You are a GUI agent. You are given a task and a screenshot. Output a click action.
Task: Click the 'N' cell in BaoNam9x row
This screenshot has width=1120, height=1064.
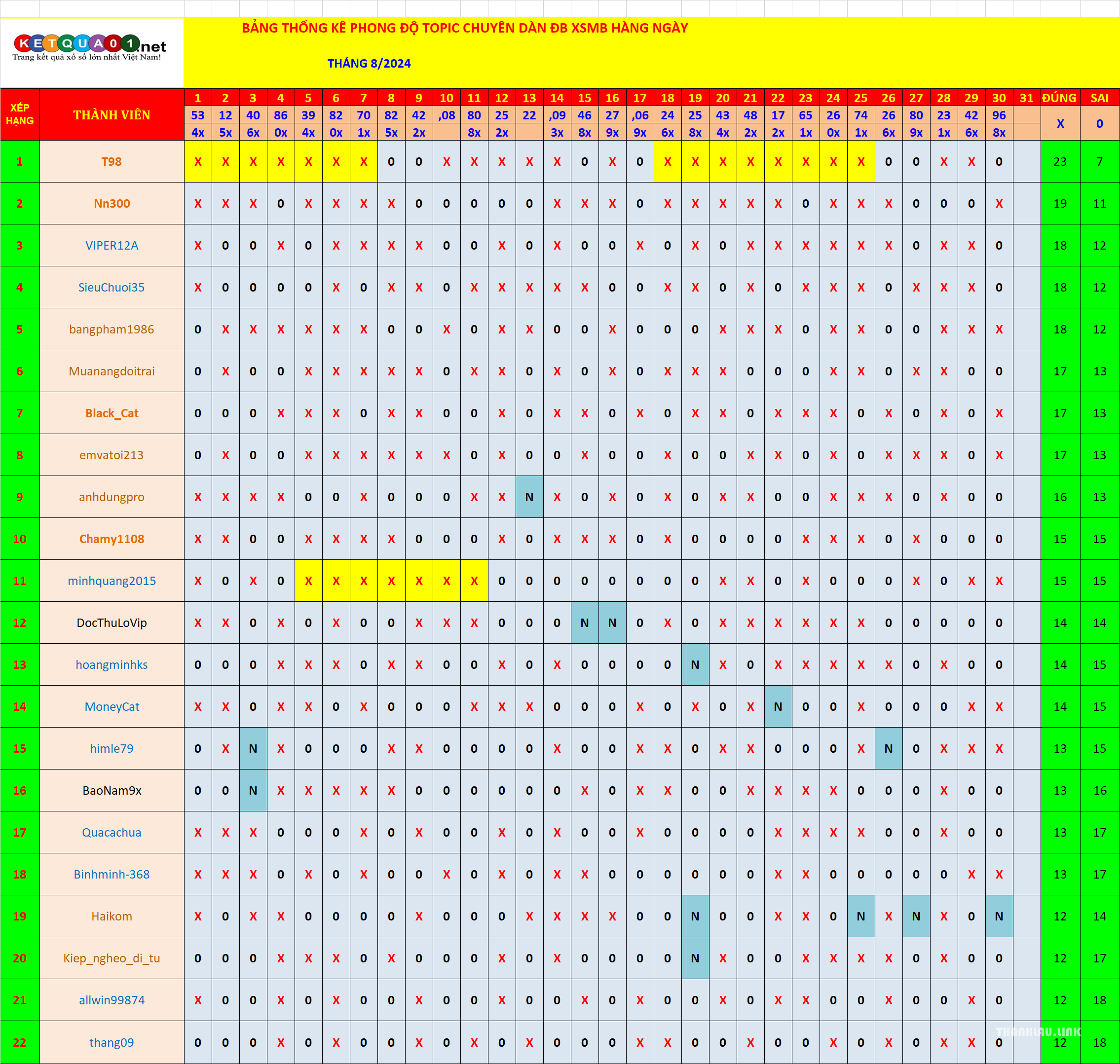253,791
